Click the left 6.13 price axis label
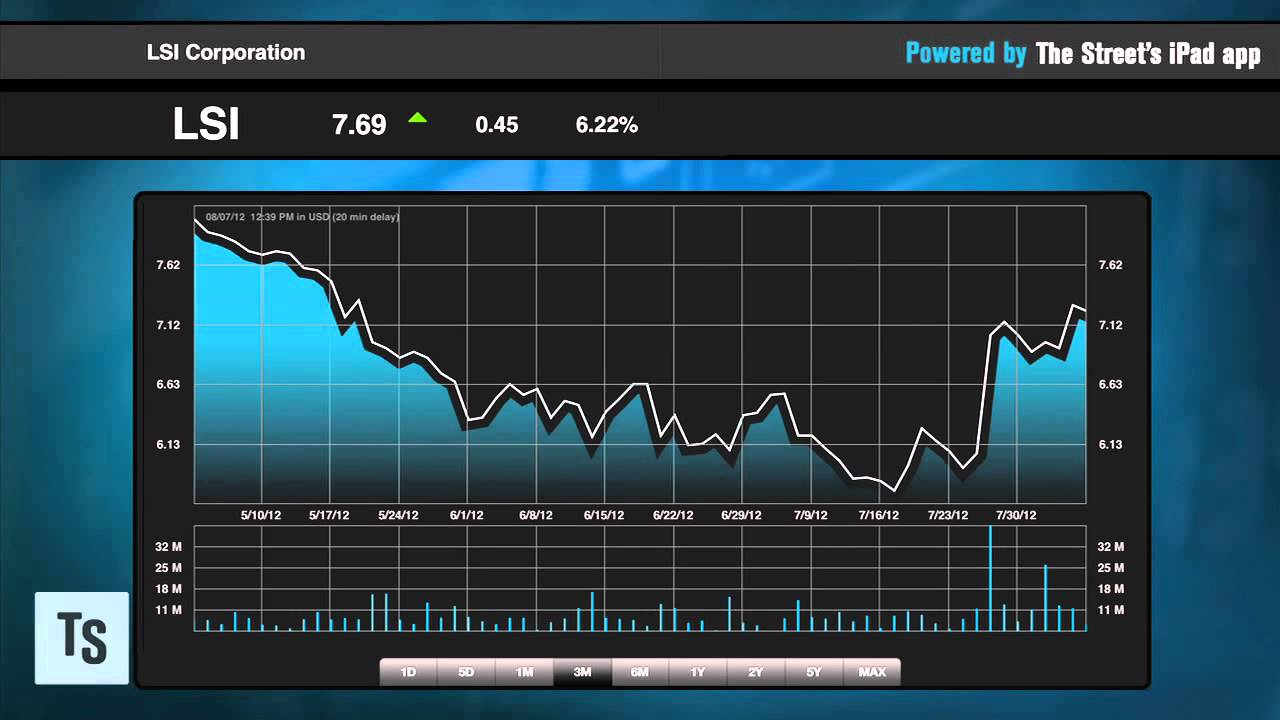Image resolution: width=1280 pixels, height=720 pixels. (x=168, y=445)
